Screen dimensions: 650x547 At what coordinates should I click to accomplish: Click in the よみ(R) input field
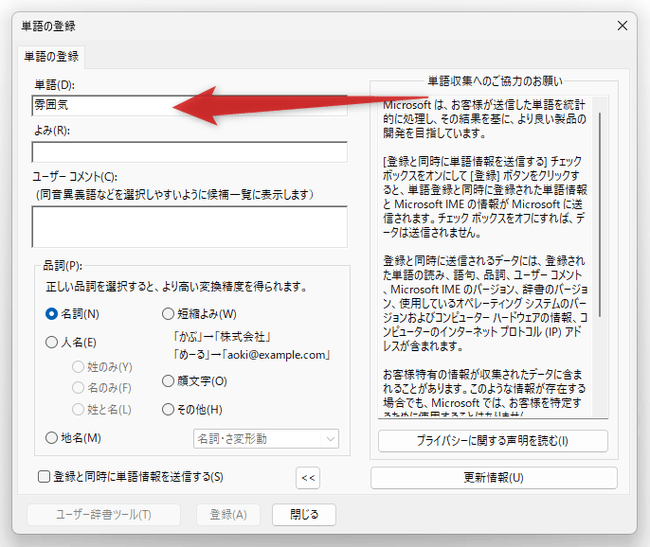pos(189,152)
